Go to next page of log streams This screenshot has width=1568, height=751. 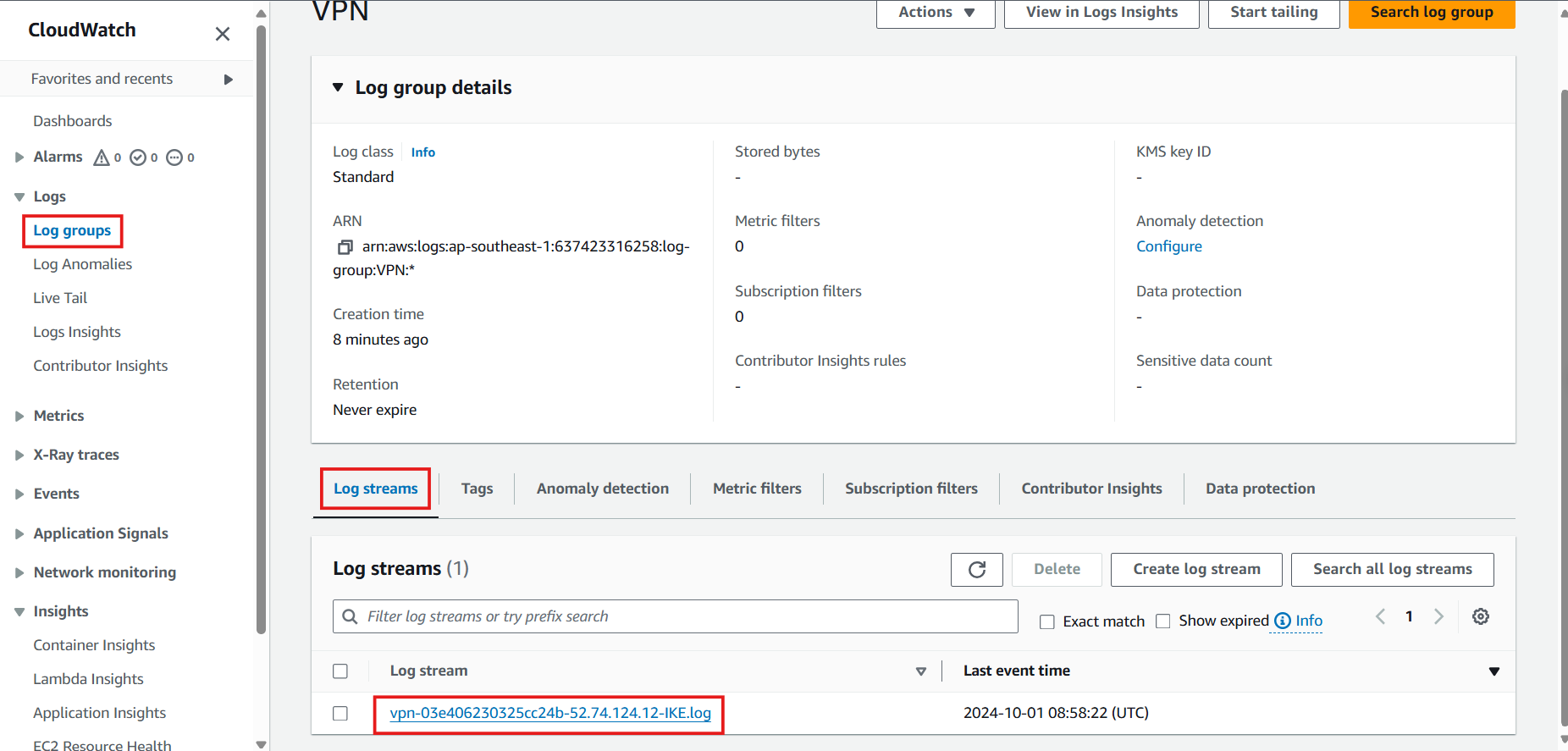[1438, 616]
